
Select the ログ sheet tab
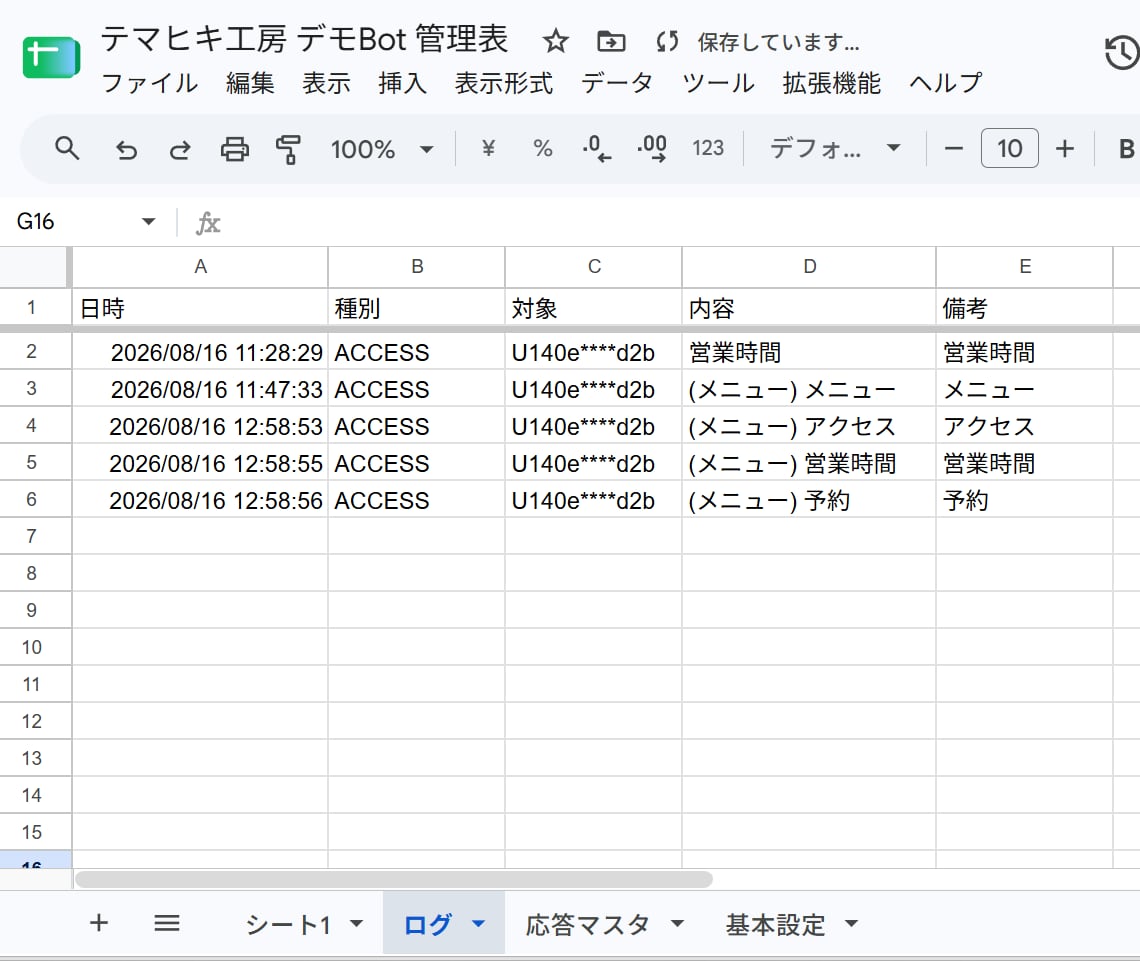coord(428,925)
